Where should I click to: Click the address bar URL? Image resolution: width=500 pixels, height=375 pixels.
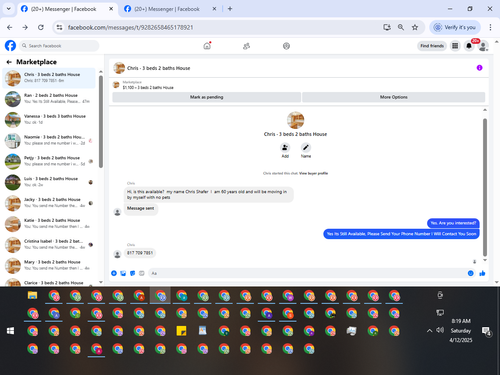[131, 27]
